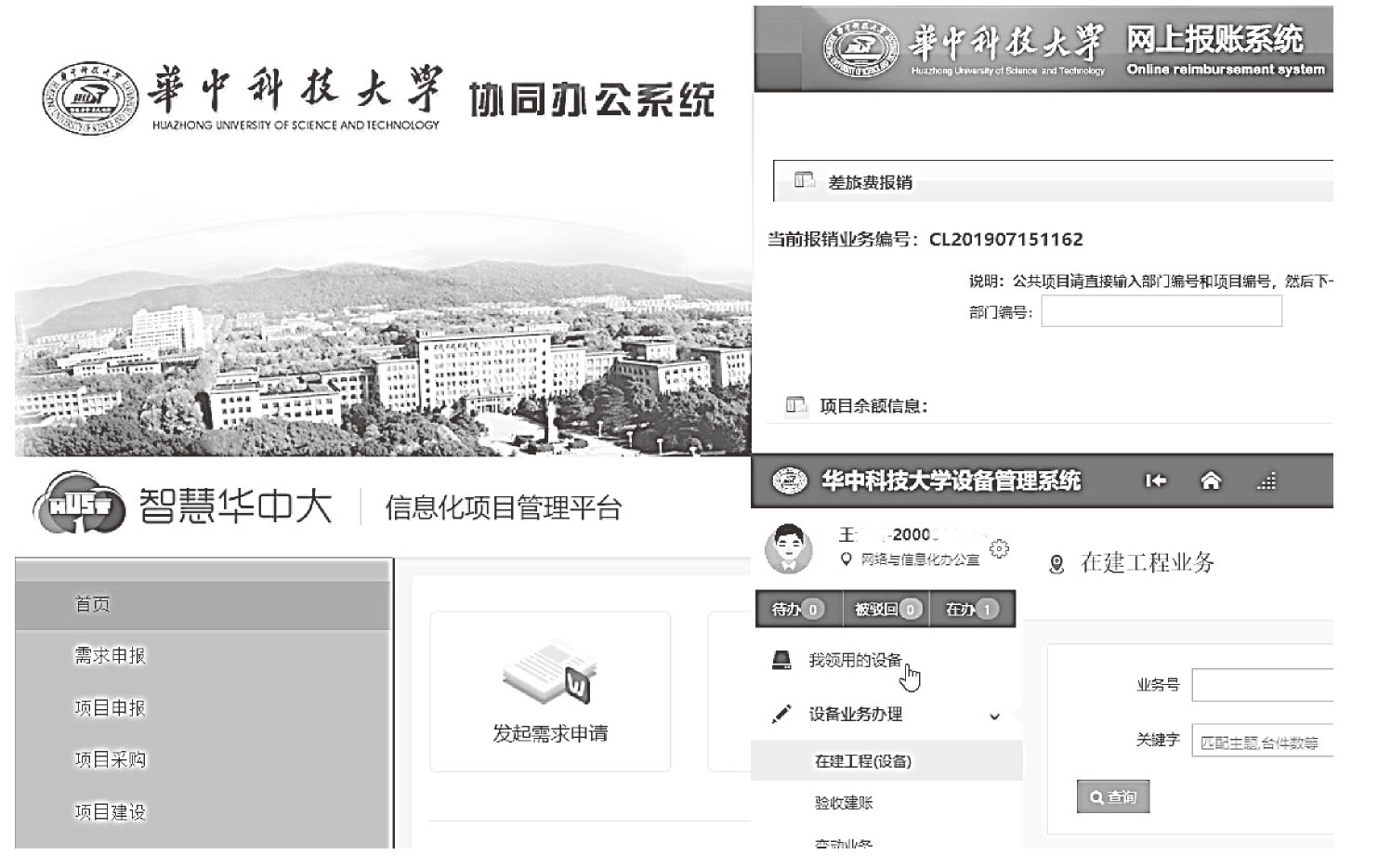Click into the 部门编号 input field
1378x868 pixels.
(1161, 311)
